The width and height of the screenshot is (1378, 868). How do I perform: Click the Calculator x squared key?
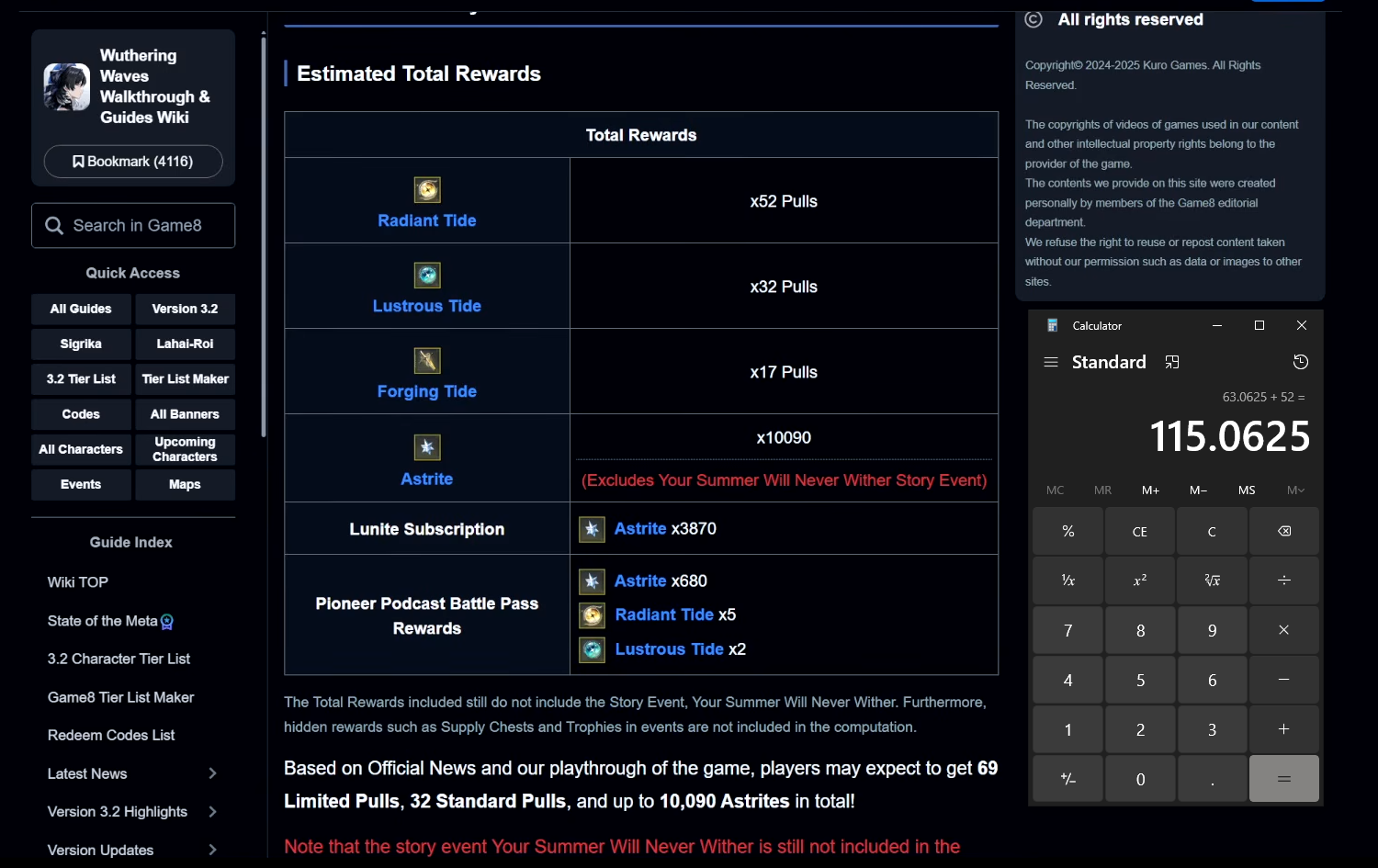1140,581
